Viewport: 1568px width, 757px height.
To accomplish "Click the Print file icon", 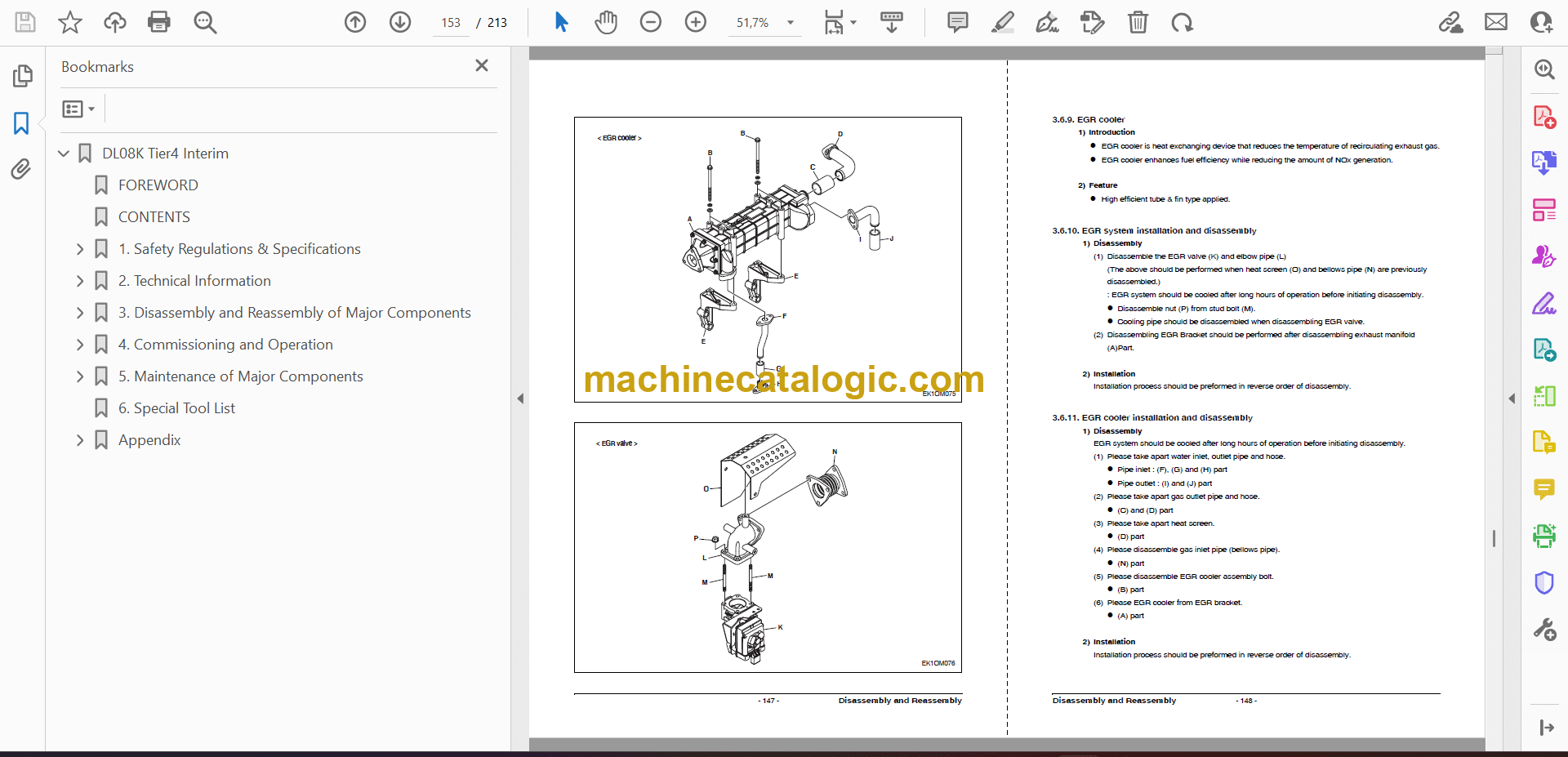I will tap(158, 22).
